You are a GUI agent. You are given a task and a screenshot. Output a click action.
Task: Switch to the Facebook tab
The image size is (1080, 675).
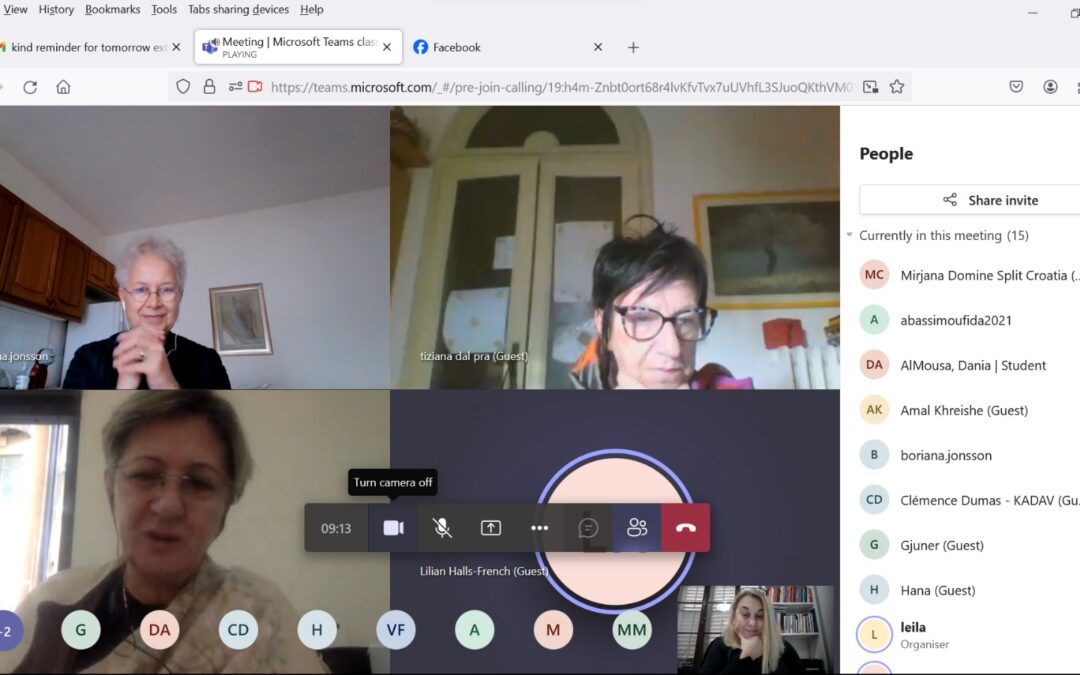point(456,47)
